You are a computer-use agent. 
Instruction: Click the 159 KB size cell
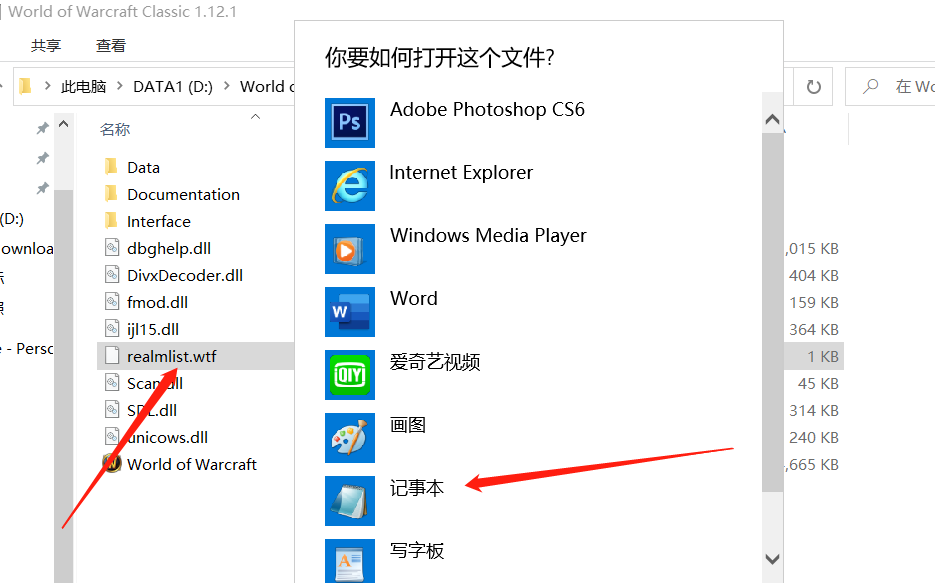(814, 302)
